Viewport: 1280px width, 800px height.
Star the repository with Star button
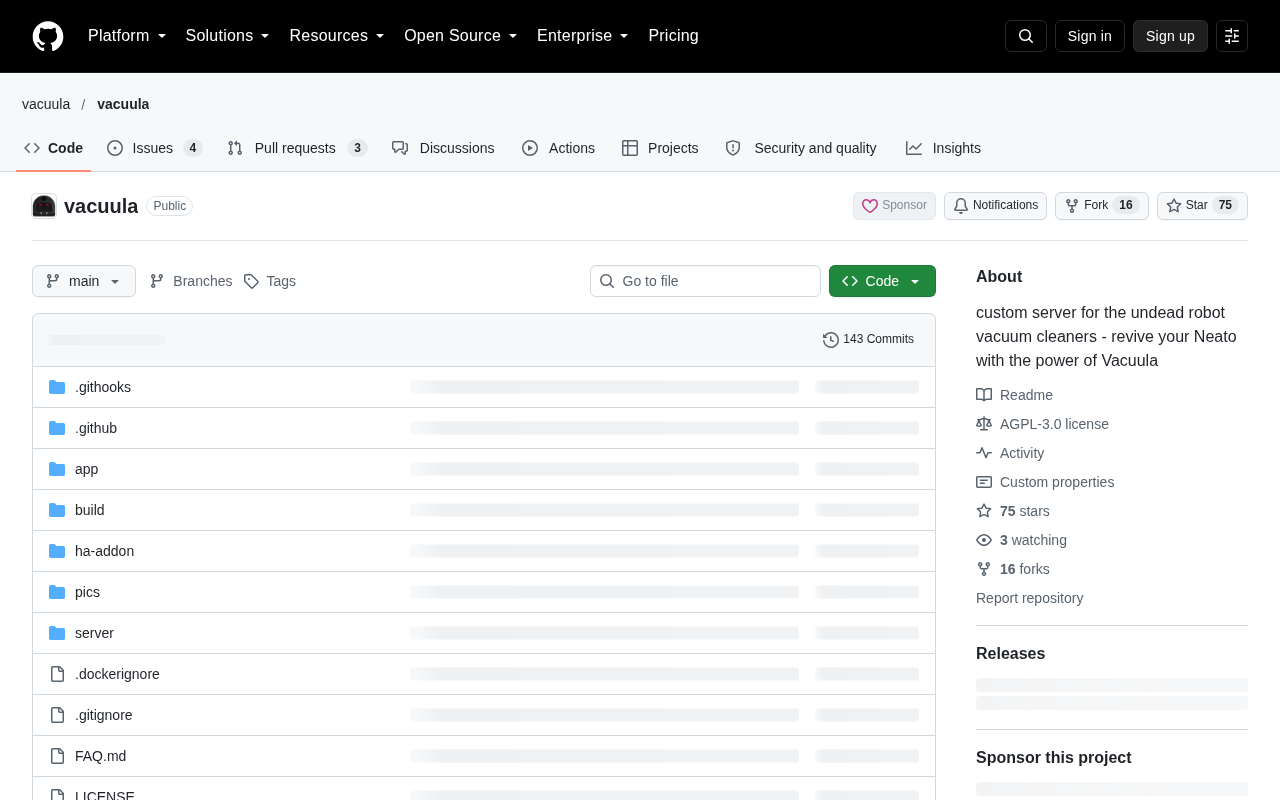tap(1202, 206)
